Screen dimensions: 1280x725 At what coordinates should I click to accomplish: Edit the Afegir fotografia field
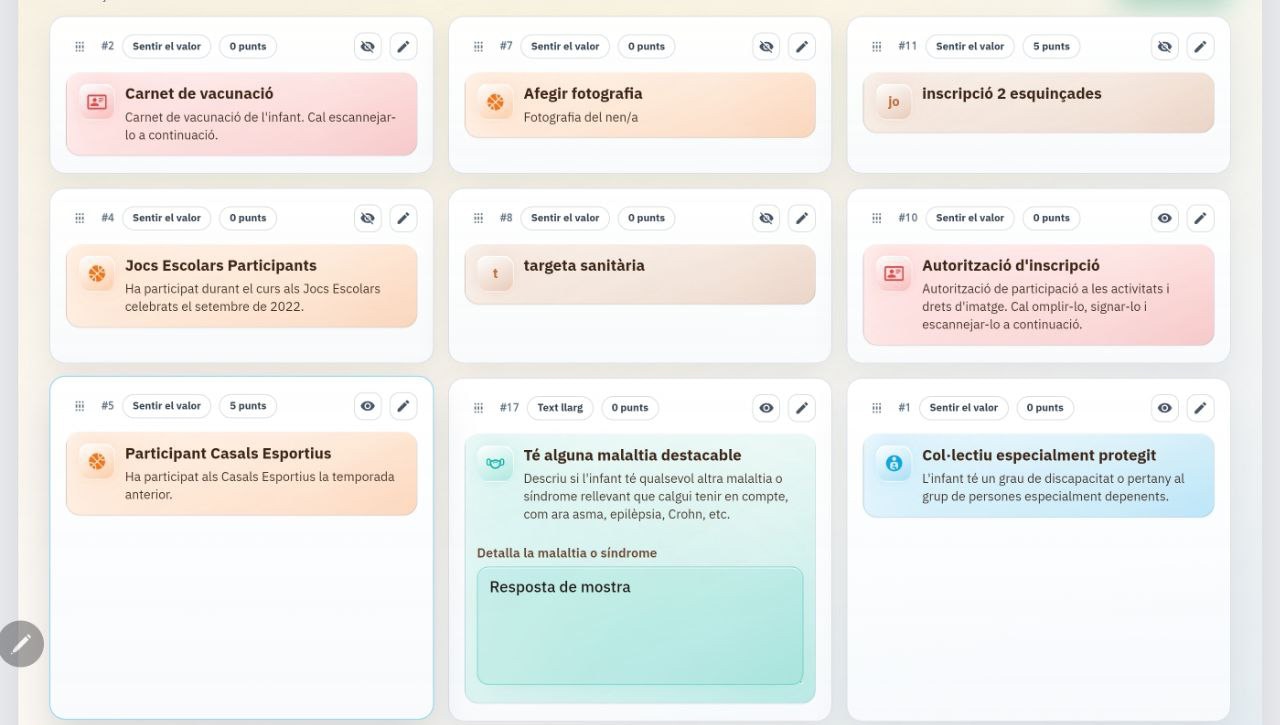click(802, 46)
